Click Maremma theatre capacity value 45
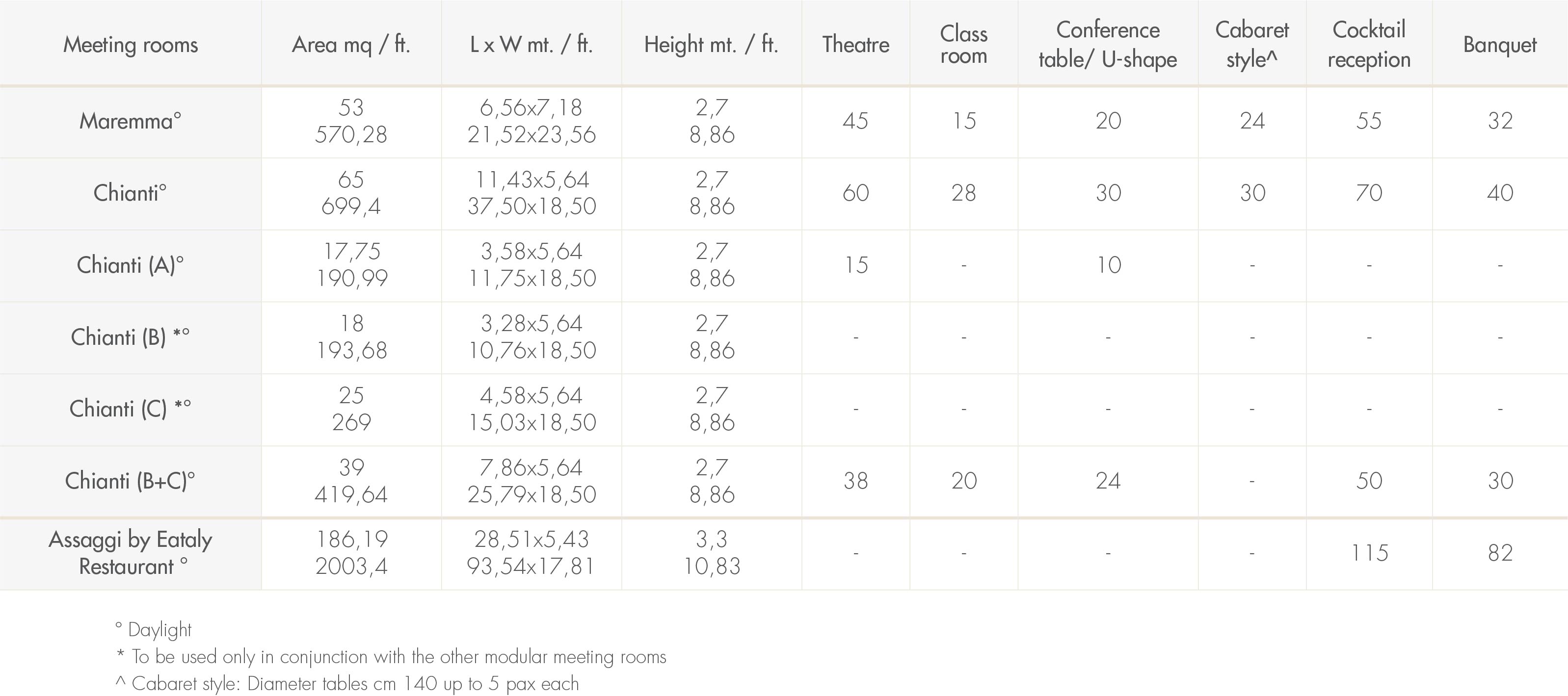 (855, 121)
